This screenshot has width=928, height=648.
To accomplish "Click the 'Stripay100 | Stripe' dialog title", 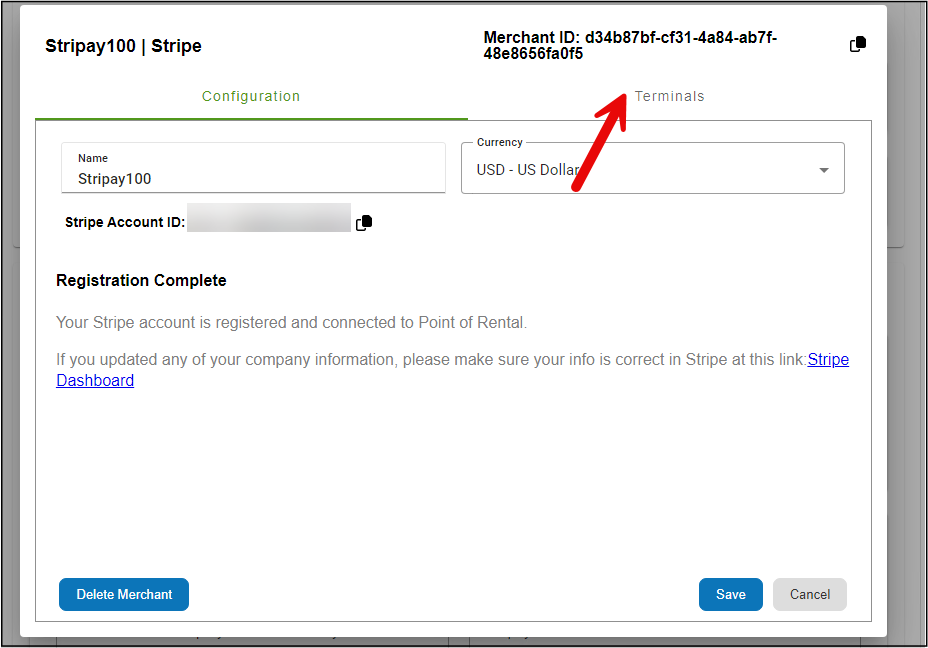I will pos(123,46).
